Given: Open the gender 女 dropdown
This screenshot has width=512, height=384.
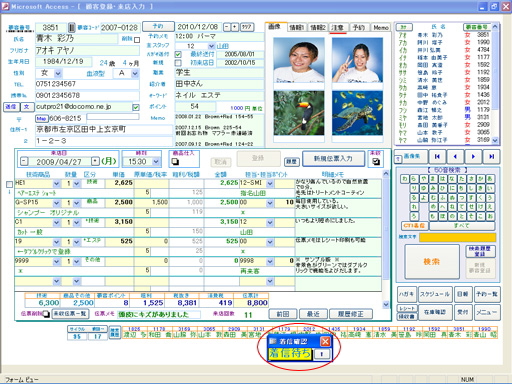Looking at the screenshot, I should [x=58, y=73].
